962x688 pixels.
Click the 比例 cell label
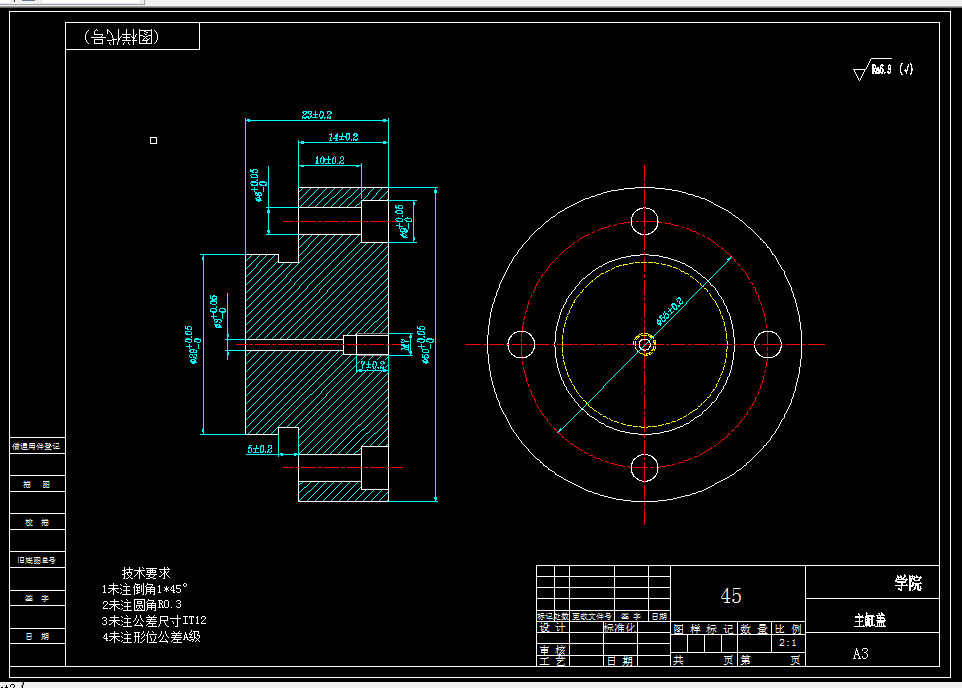(788, 629)
